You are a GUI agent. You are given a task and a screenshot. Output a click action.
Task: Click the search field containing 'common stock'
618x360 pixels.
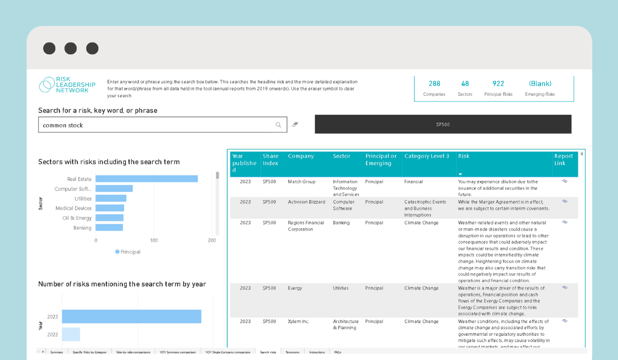pos(162,125)
